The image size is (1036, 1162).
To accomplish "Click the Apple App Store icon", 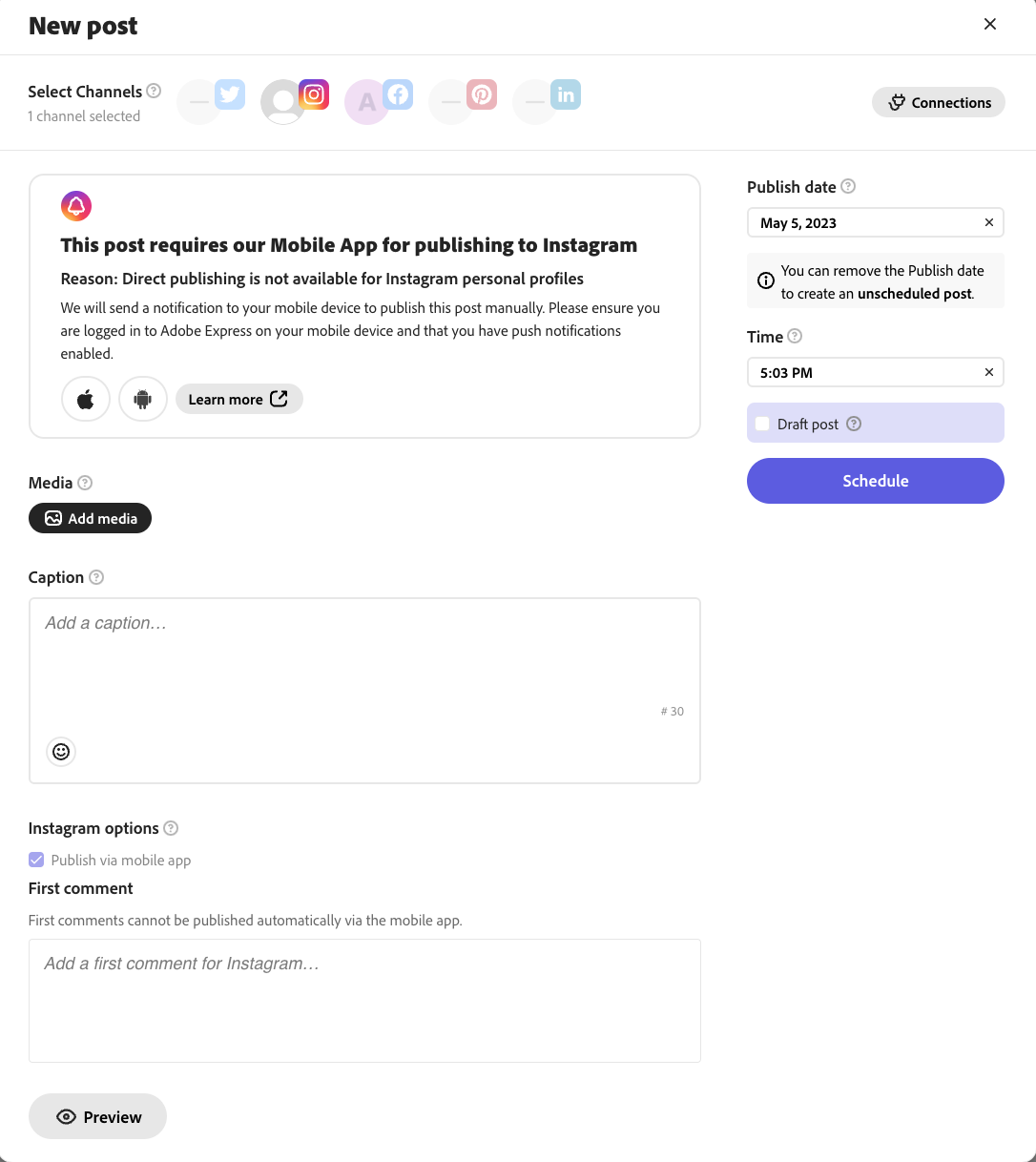I will click(x=86, y=400).
